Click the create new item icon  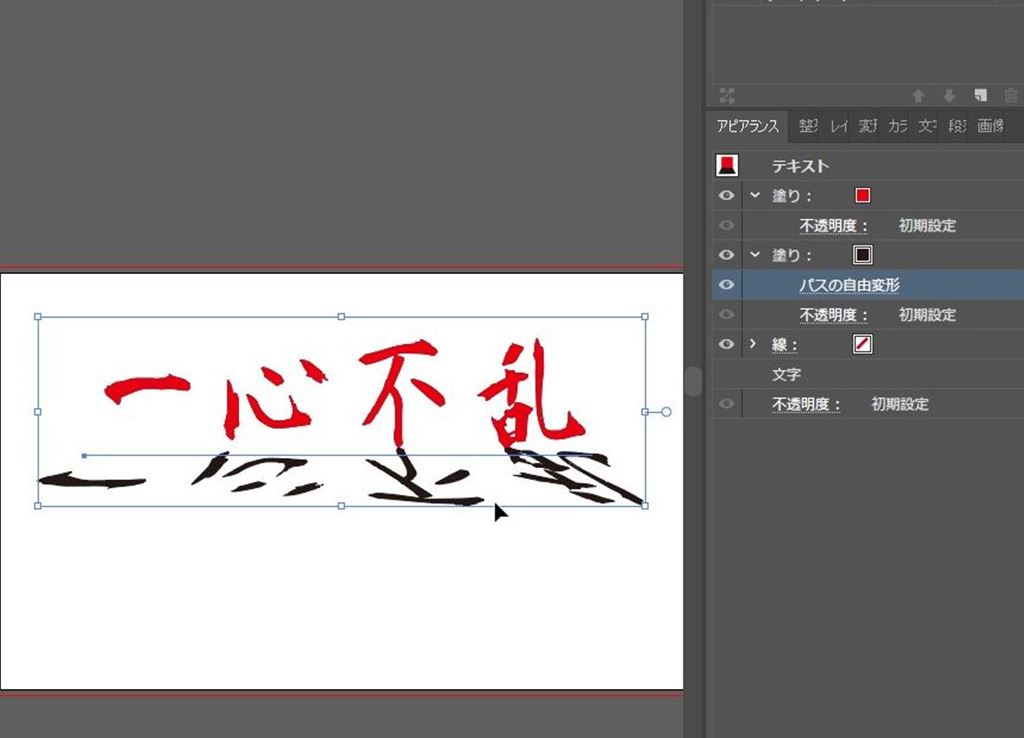click(x=981, y=96)
